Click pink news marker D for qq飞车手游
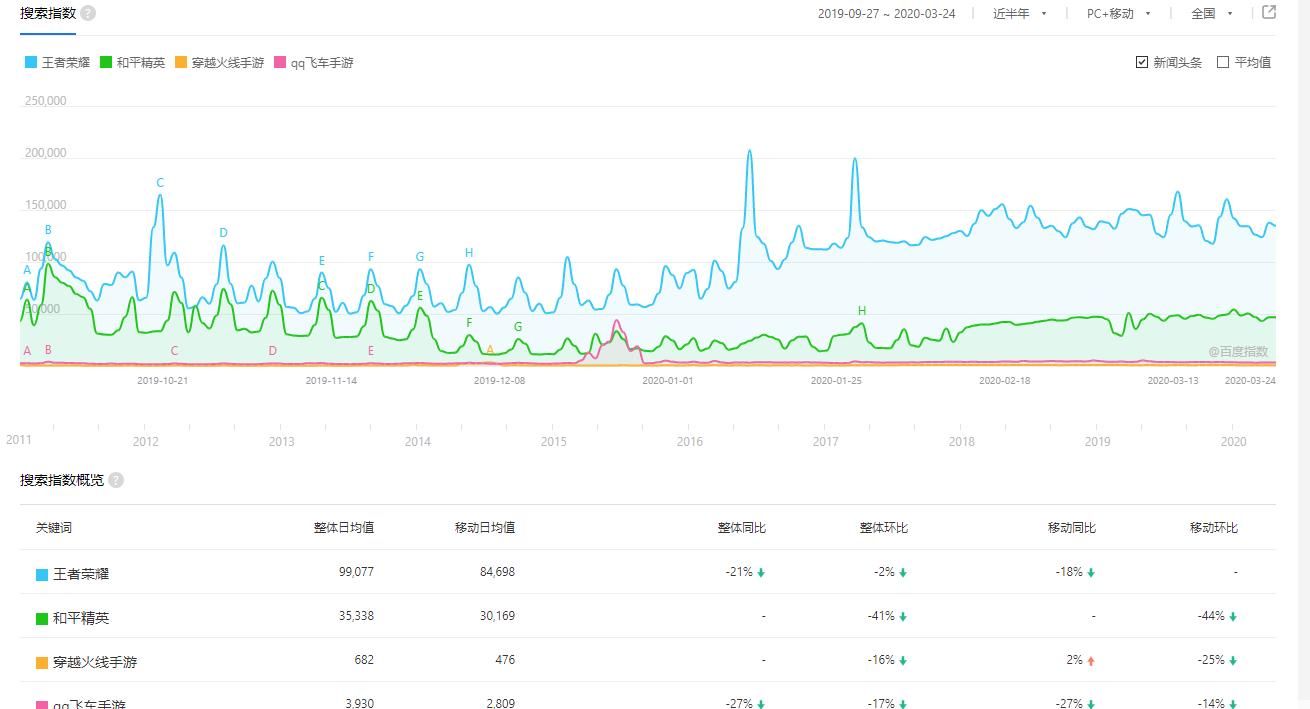 pos(272,351)
